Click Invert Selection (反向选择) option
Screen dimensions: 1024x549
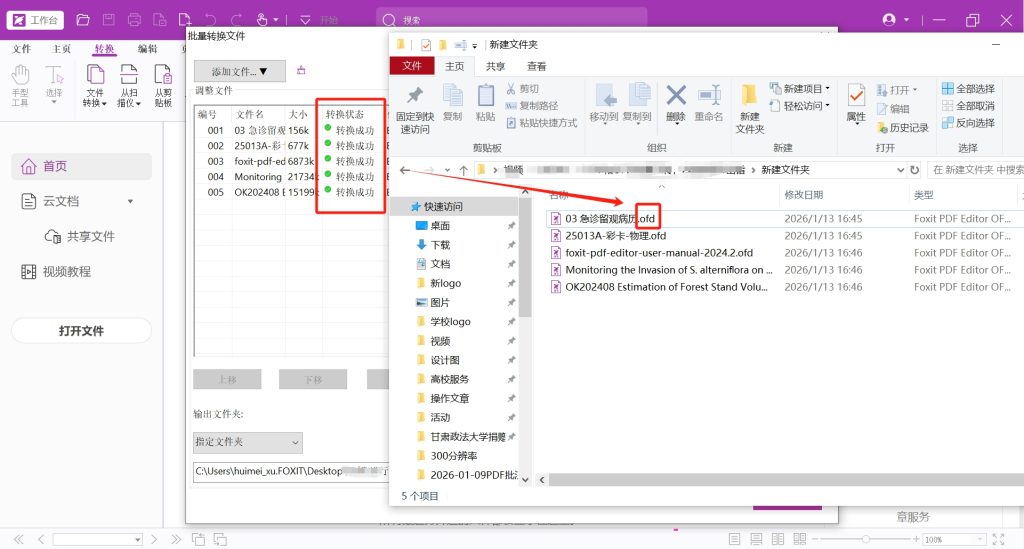tap(968, 123)
